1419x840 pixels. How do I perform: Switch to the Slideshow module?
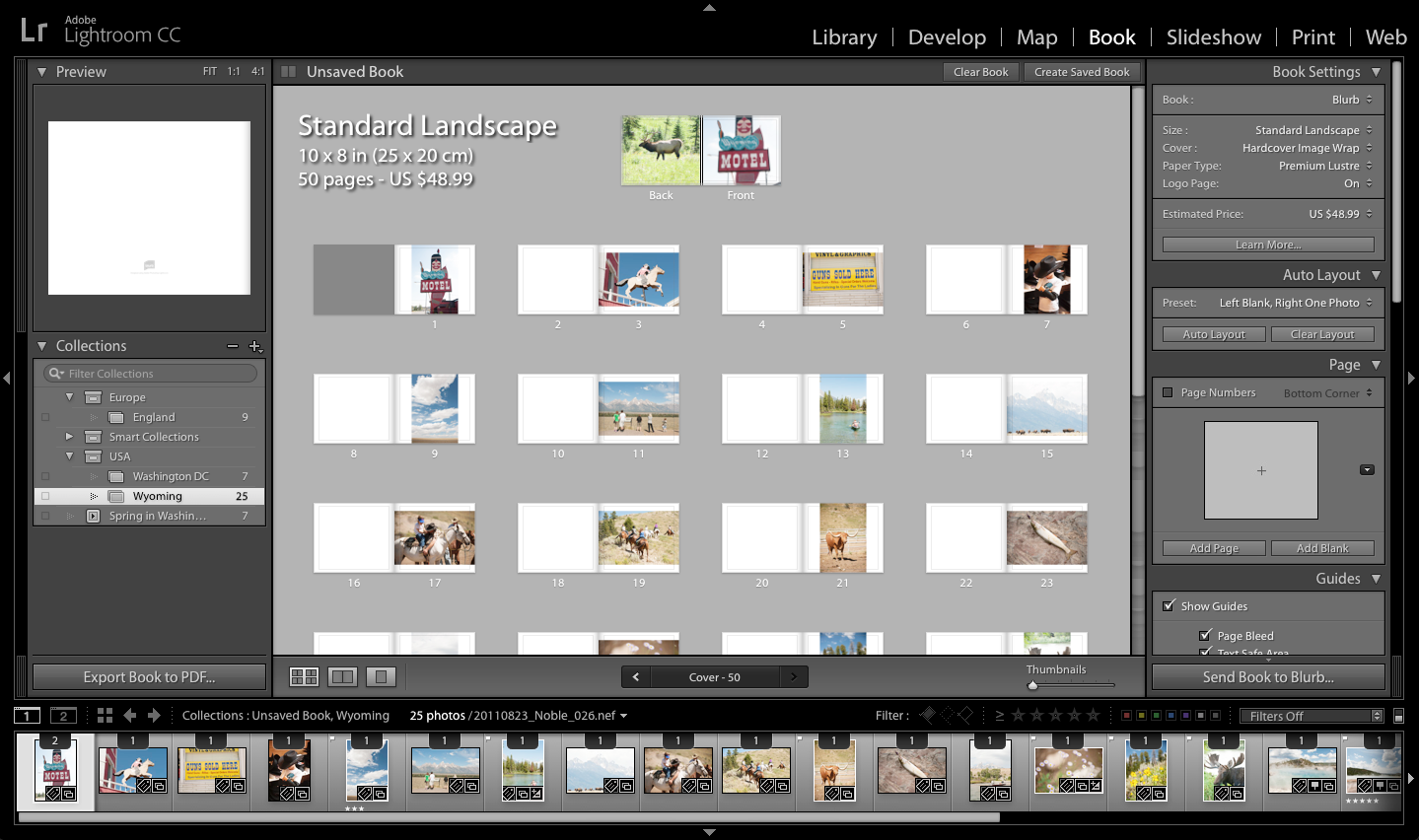[x=1213, y=36]
